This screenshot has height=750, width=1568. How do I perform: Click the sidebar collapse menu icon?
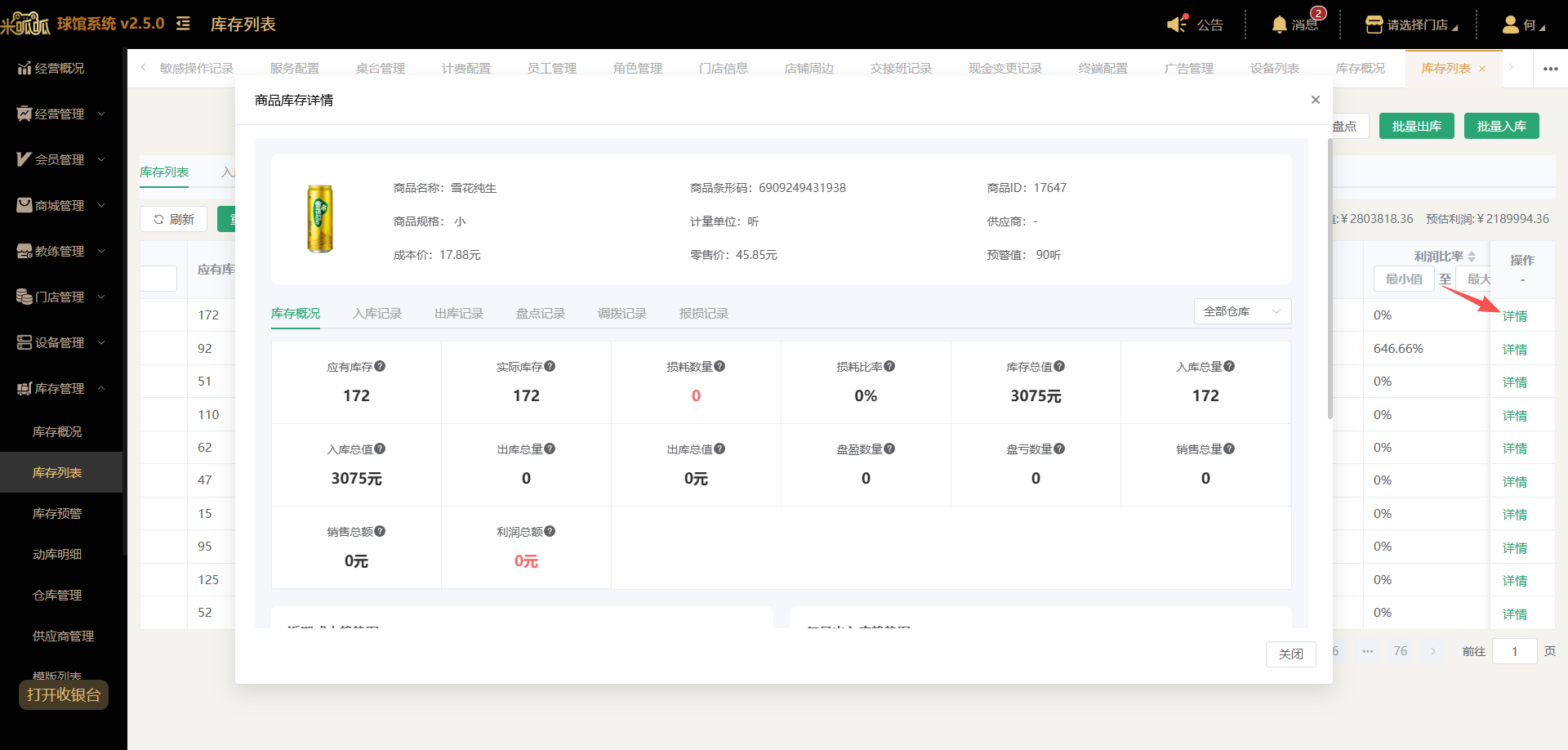(184, 24)
